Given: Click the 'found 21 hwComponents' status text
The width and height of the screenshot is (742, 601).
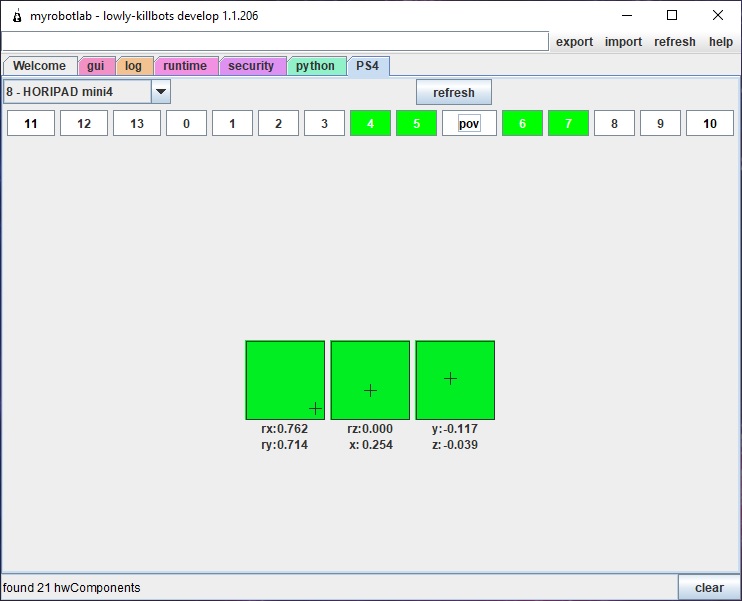Looking at the screenshot, I should click(71, 588).
